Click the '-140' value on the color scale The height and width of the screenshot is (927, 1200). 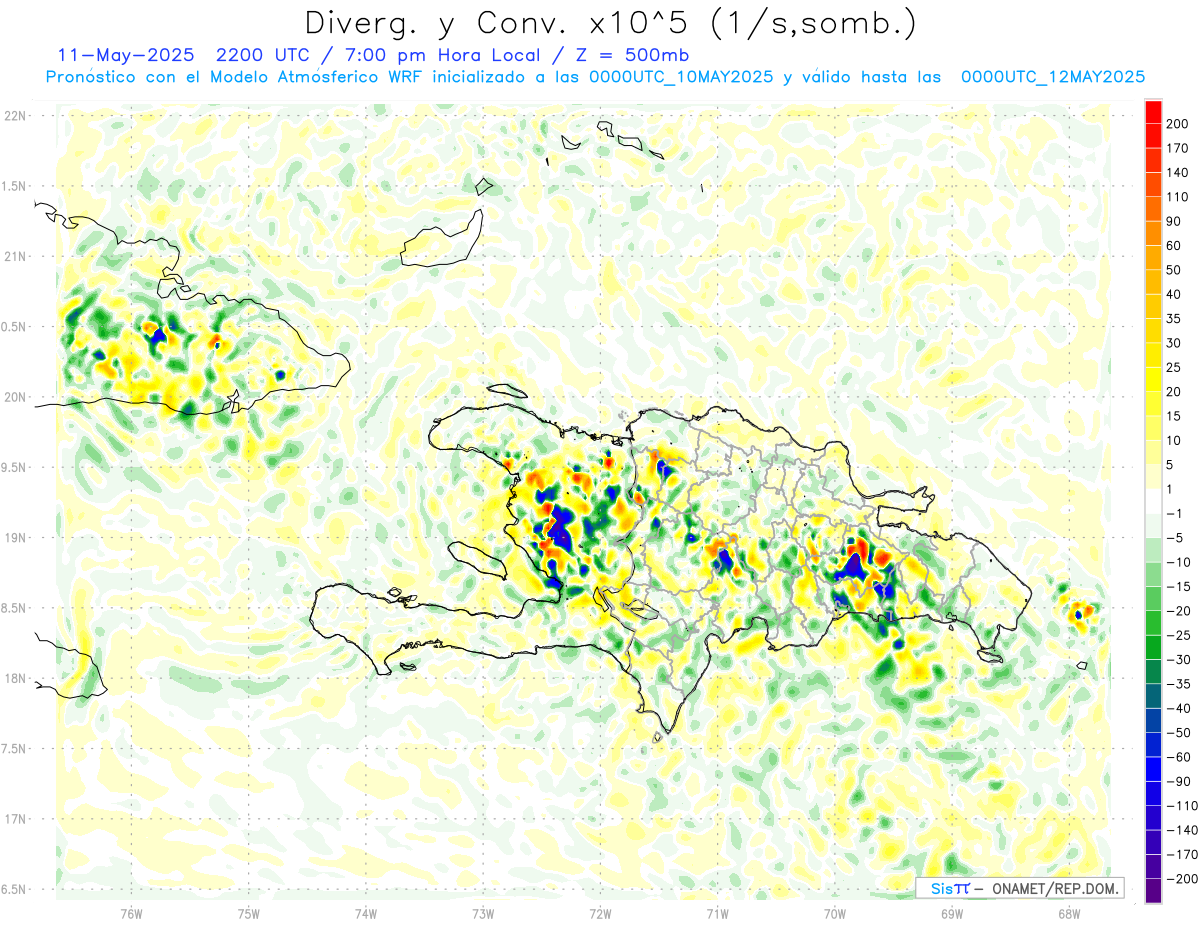tap(1181, 830)
